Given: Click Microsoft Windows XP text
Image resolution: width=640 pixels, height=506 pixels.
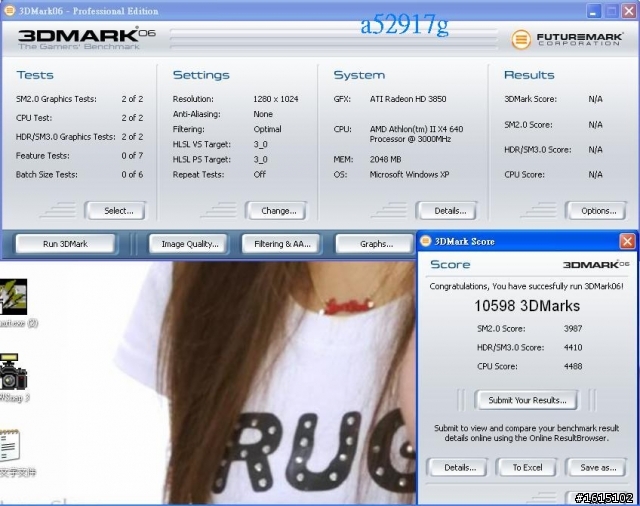Looking at the screenshot, I should pos(409,174).
